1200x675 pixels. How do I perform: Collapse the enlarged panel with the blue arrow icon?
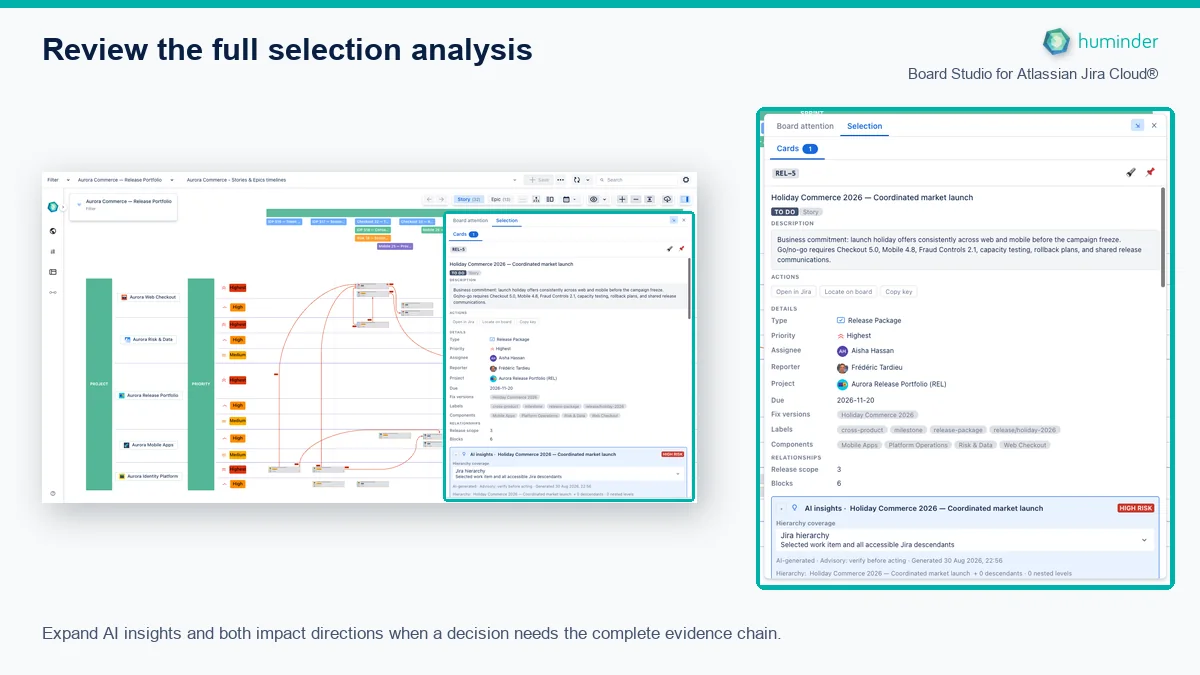pyautogui.click(x=1137, y=125)
